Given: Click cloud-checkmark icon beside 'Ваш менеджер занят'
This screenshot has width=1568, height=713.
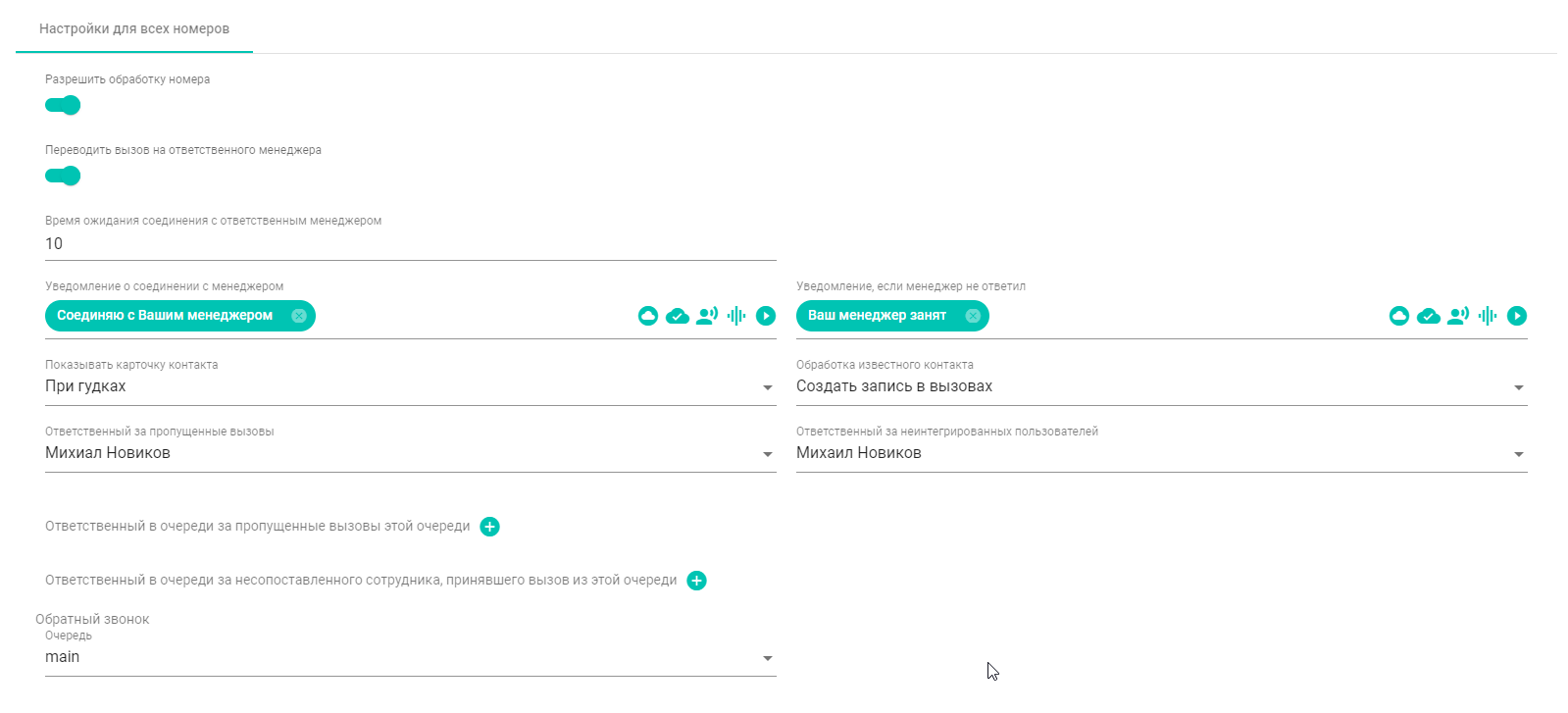Looking at the screenshot, I should 1429,316.
